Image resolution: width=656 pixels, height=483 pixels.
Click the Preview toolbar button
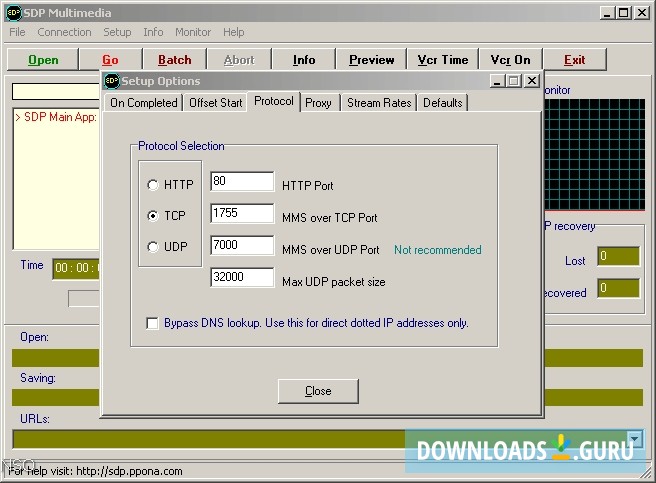[372, 60]
